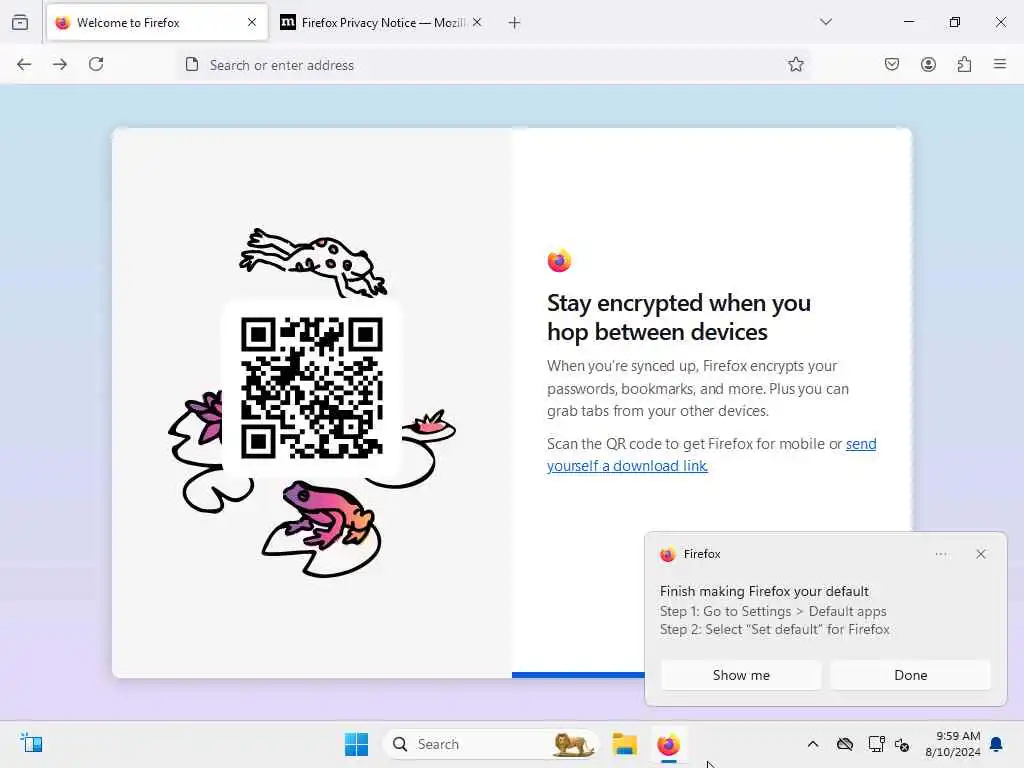1024x768 pixels.
Task: Go forward one page
Action: click(x=60, y=64)
